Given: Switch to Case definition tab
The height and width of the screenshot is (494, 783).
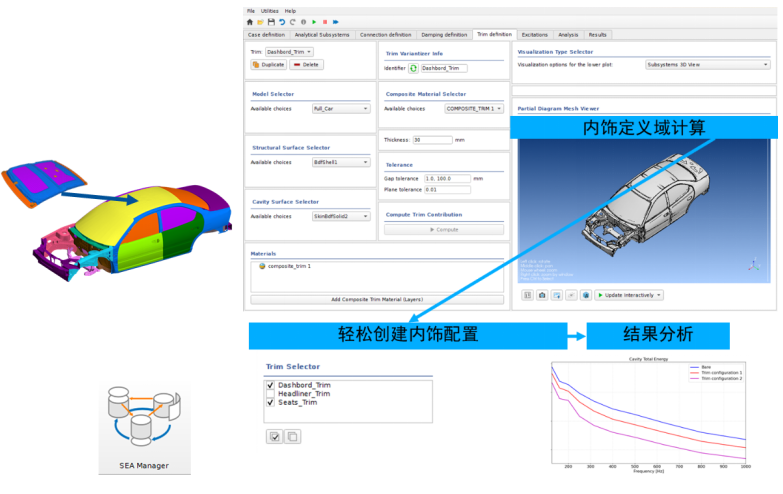Looking at the screenshot, I should [267, 35].
